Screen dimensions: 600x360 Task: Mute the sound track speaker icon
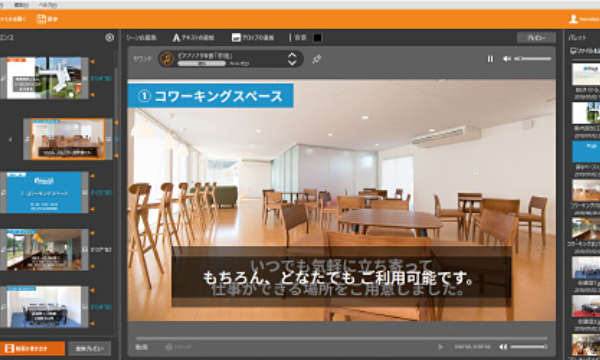[507, 59]
